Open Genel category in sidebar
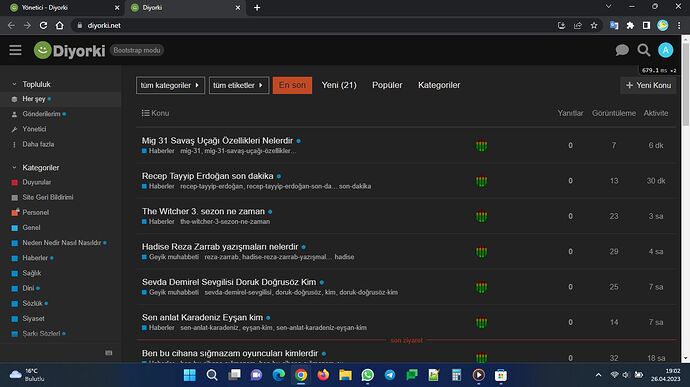690x387 pixels. click(x=31, y=228)
